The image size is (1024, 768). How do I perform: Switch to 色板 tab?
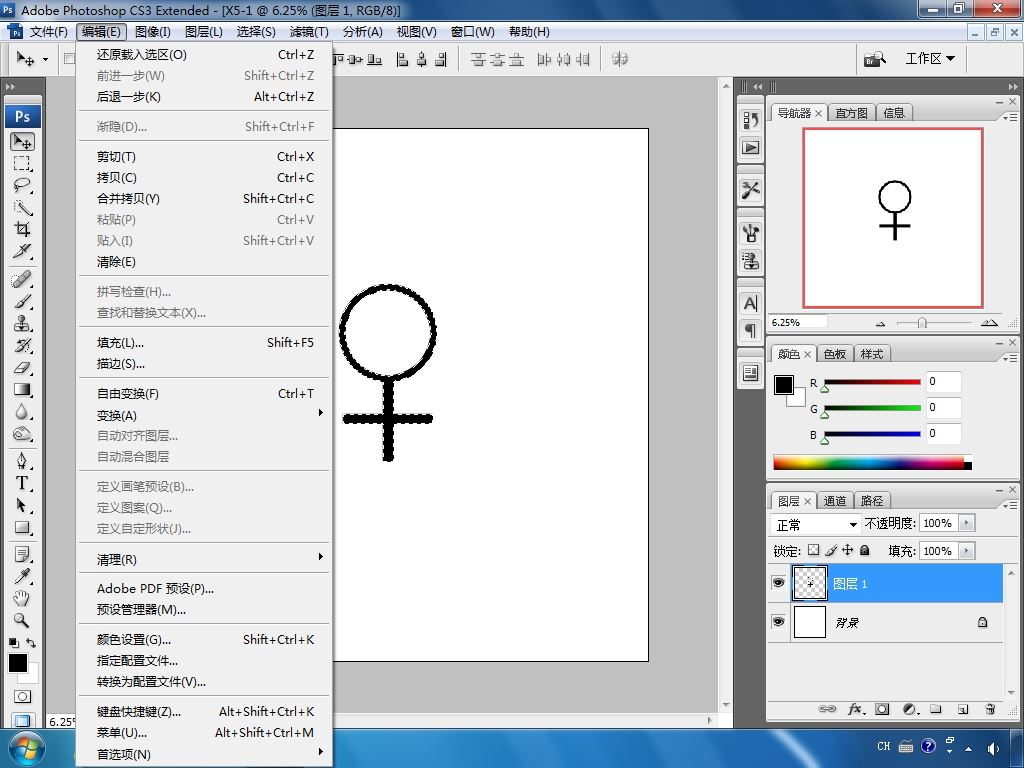[835, 354]
